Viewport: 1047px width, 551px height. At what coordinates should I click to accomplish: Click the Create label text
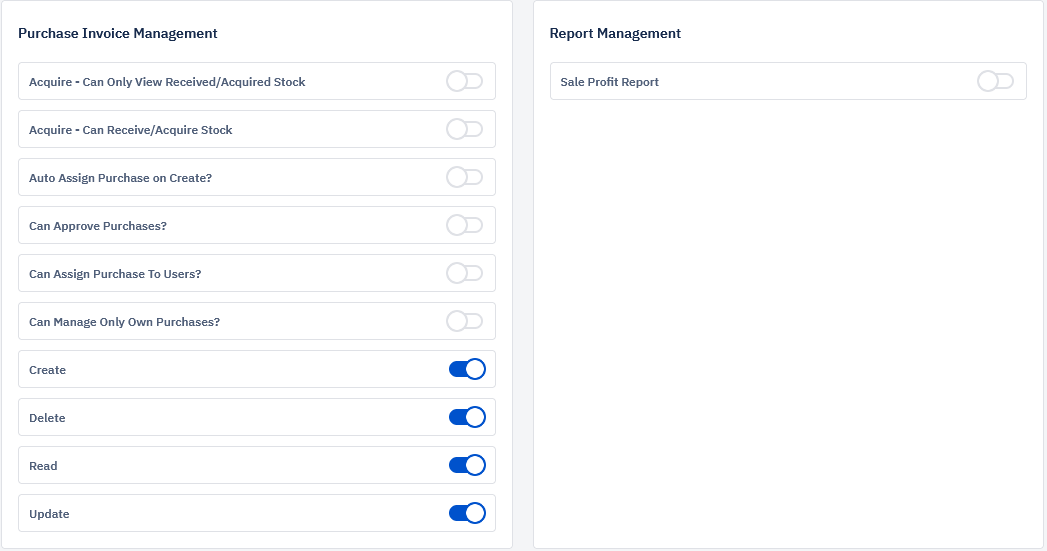click(47, 370)
